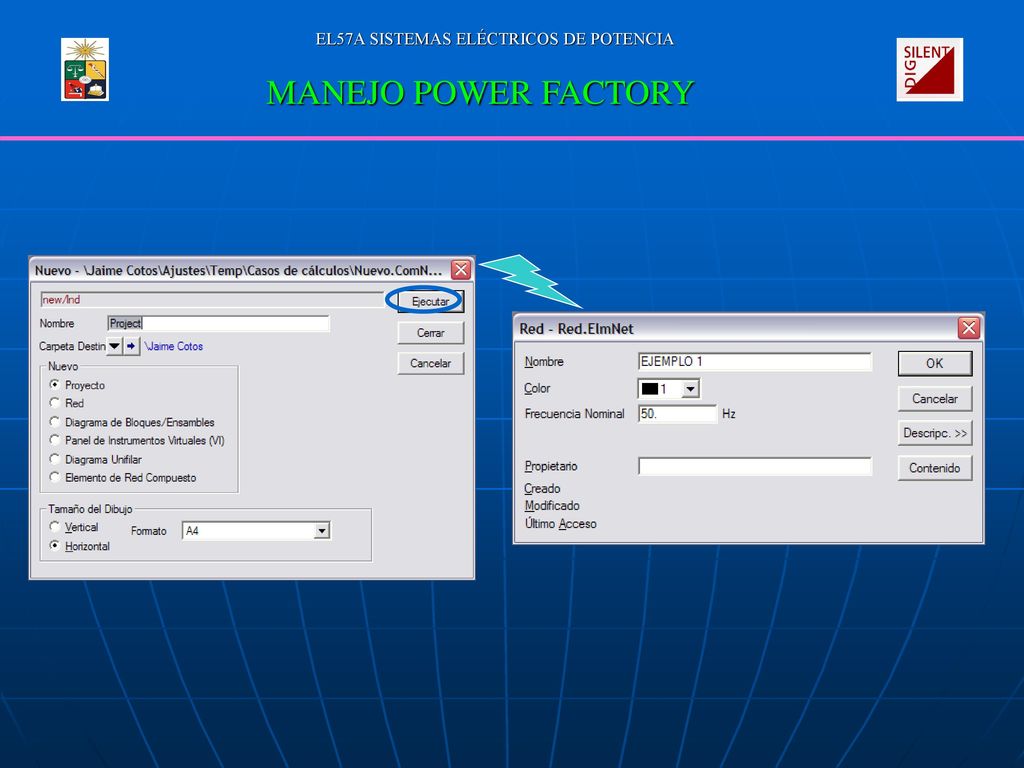This screenshot has height=768, width=1024.
Task: Click Cancelar in the Red dialog
Action: [935, 398]
